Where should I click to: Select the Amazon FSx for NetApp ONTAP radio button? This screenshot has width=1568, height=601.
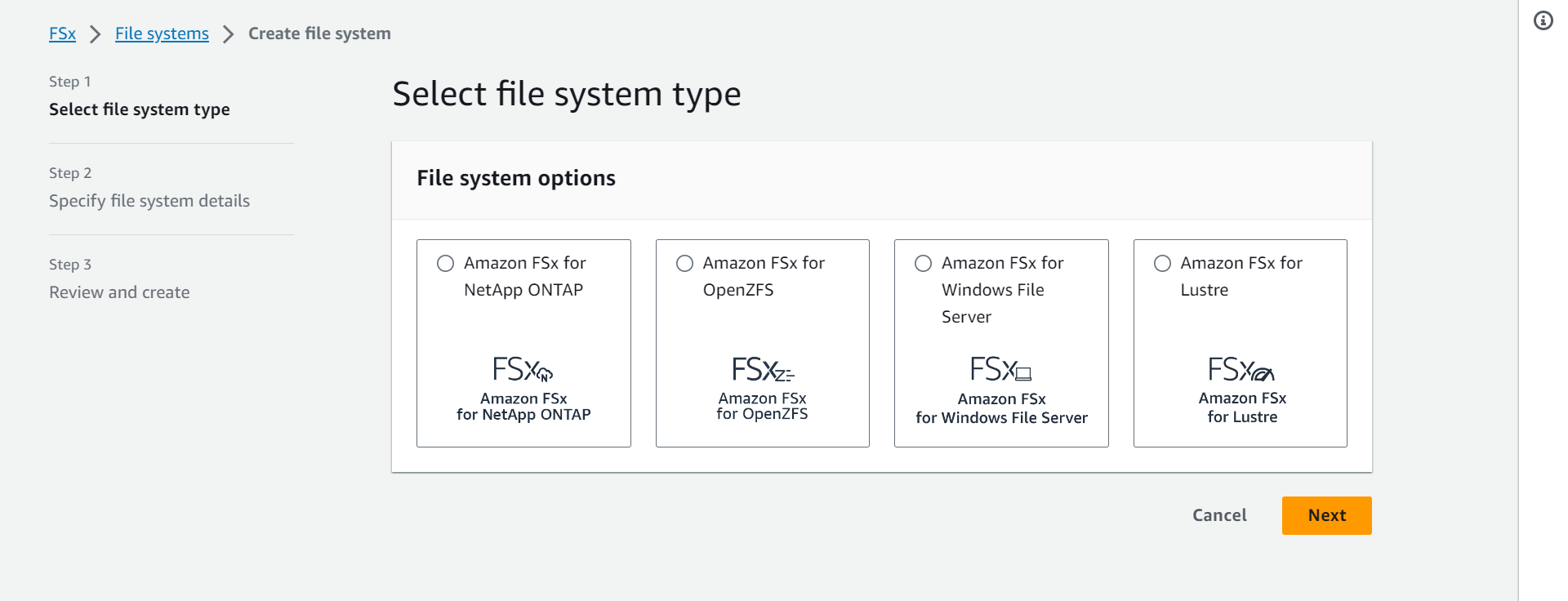445,263
